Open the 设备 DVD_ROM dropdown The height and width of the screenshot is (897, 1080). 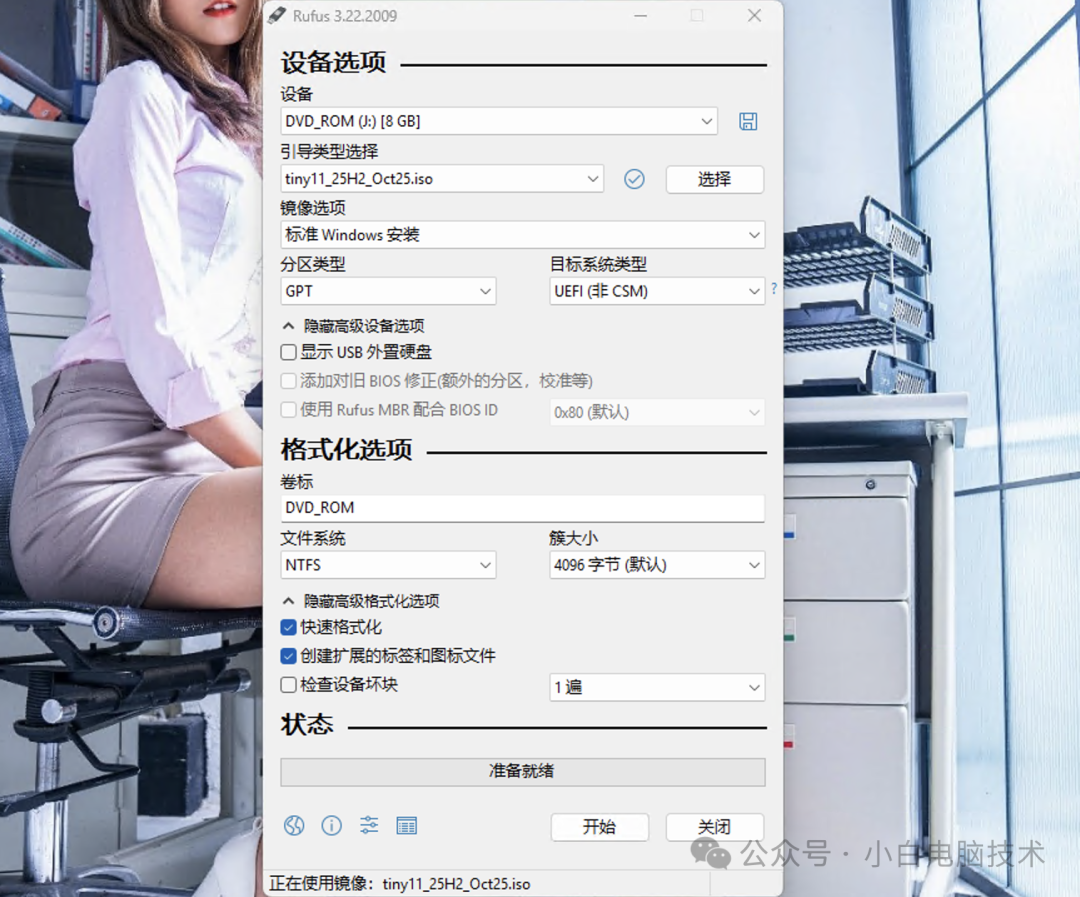[x=498, y=120]
